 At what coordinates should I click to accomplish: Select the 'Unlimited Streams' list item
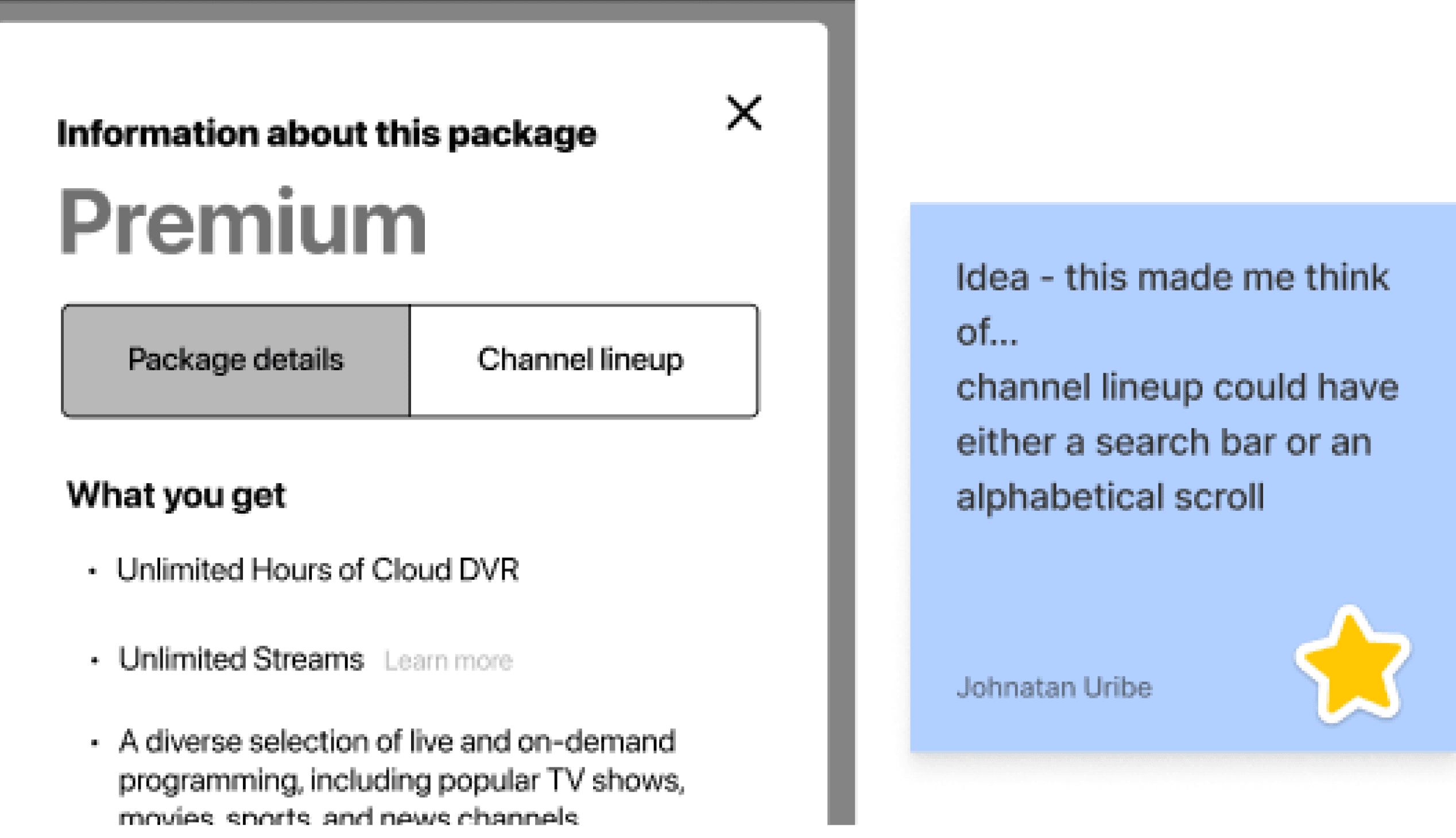point(241,659)
